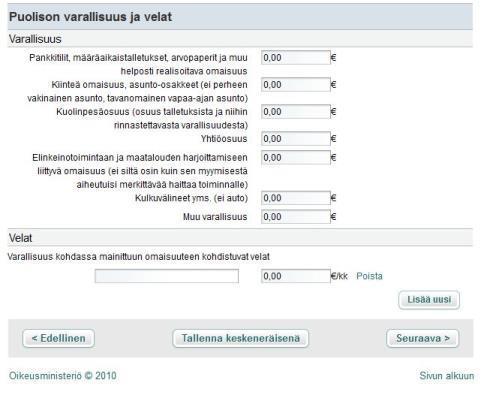The width and height of the screenshot is (499, 401).
Task: Click the Puolison varallisuus ja velat heading
Action: (x=90, y=17)
